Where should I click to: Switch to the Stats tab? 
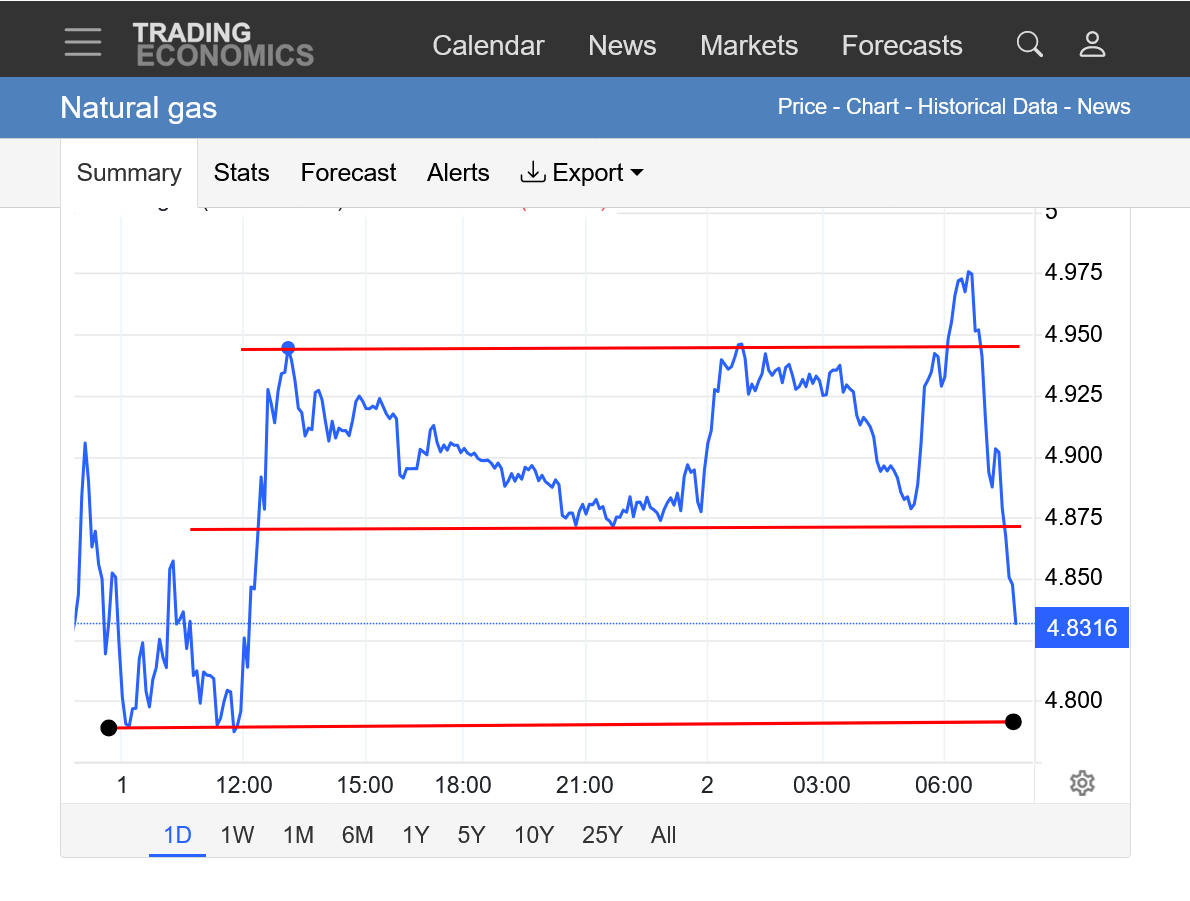pos(241,173)
